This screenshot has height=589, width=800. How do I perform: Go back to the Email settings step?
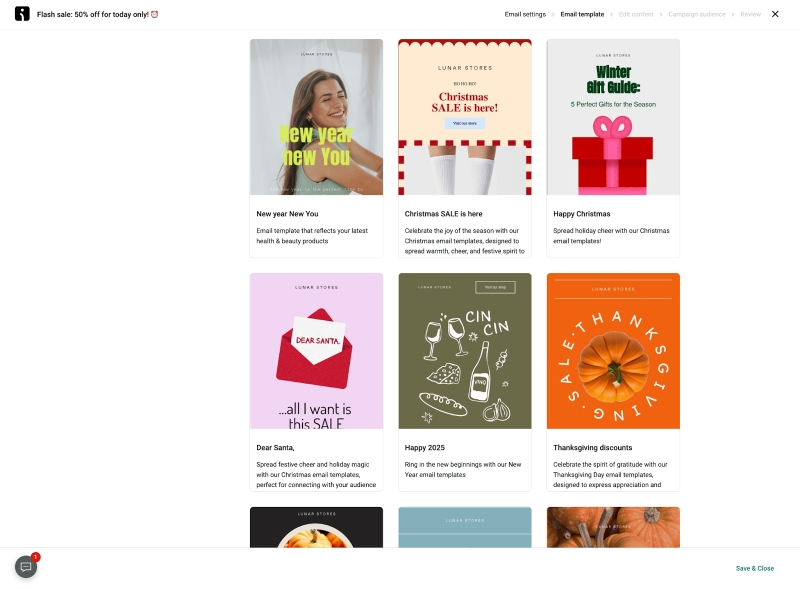[524, 14]
